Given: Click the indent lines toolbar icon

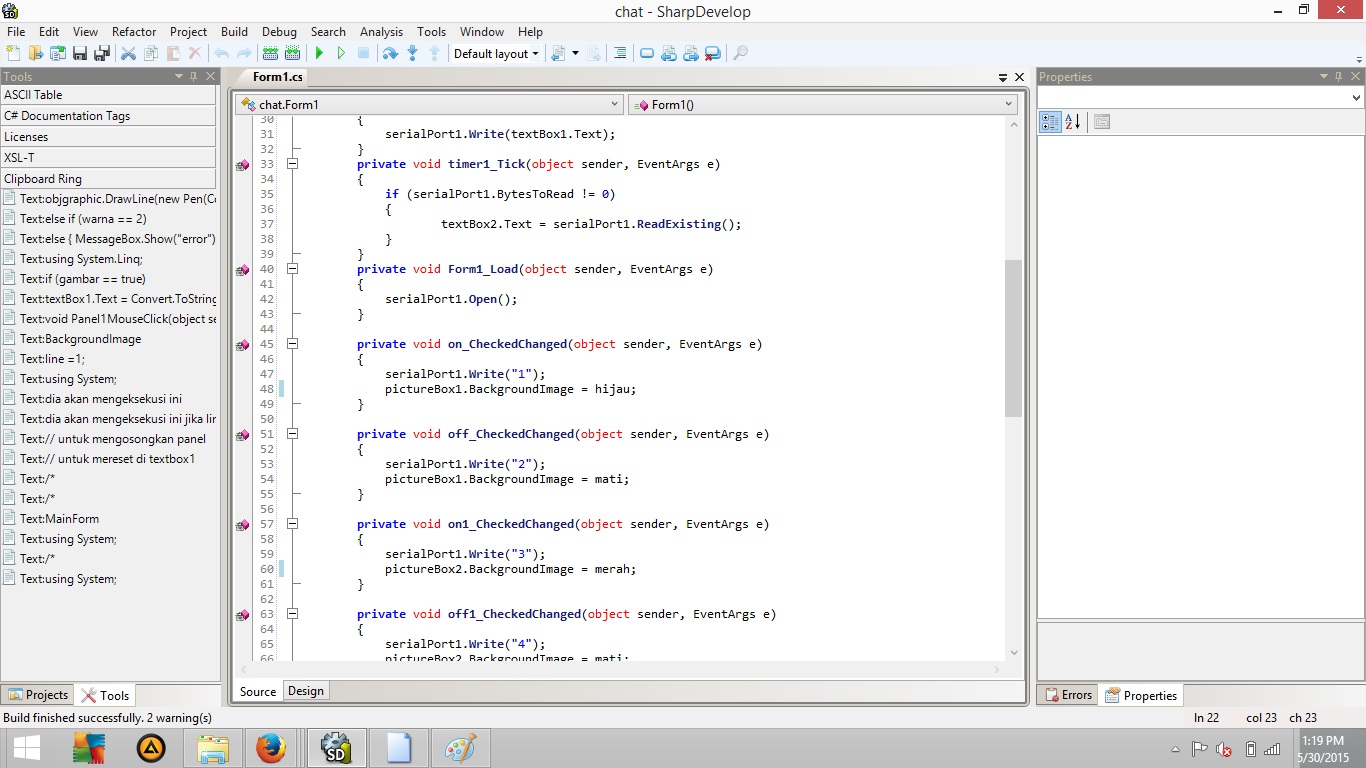Looking at the screenshot, I should click(x=620, y=53).
